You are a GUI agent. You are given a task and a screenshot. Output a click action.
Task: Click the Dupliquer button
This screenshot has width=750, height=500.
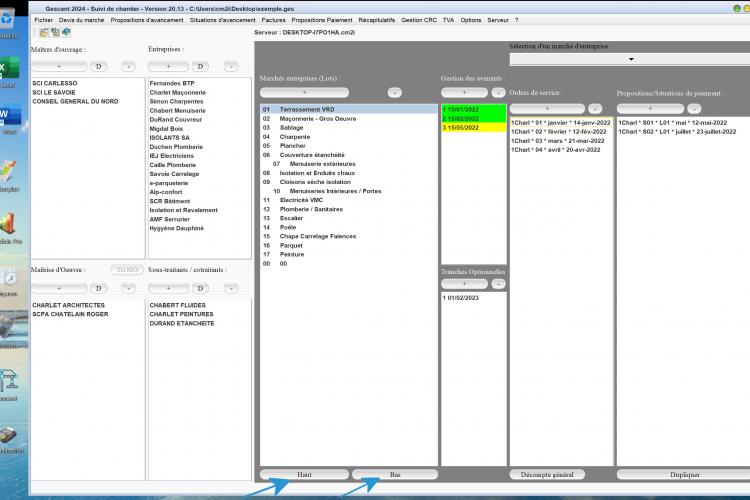click(684, 475)
